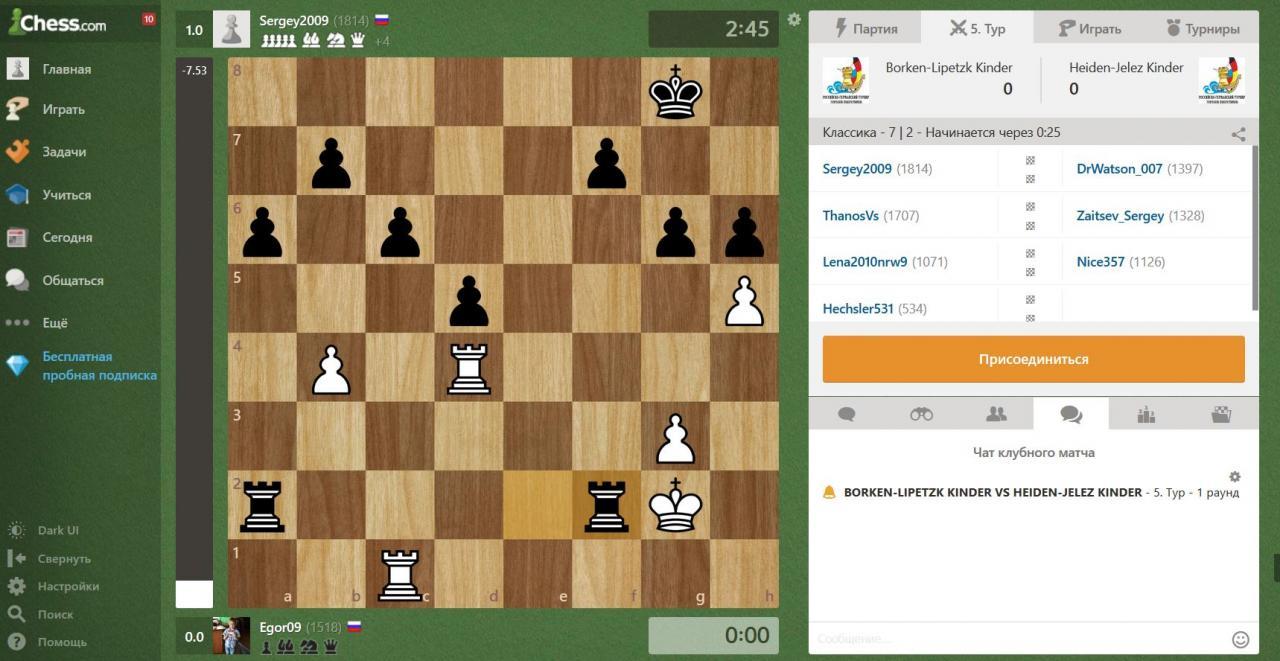The width and height of the screenshot is (1280, 661).
Task: Click the Присоединиться button
Action: pos(1034,359)
